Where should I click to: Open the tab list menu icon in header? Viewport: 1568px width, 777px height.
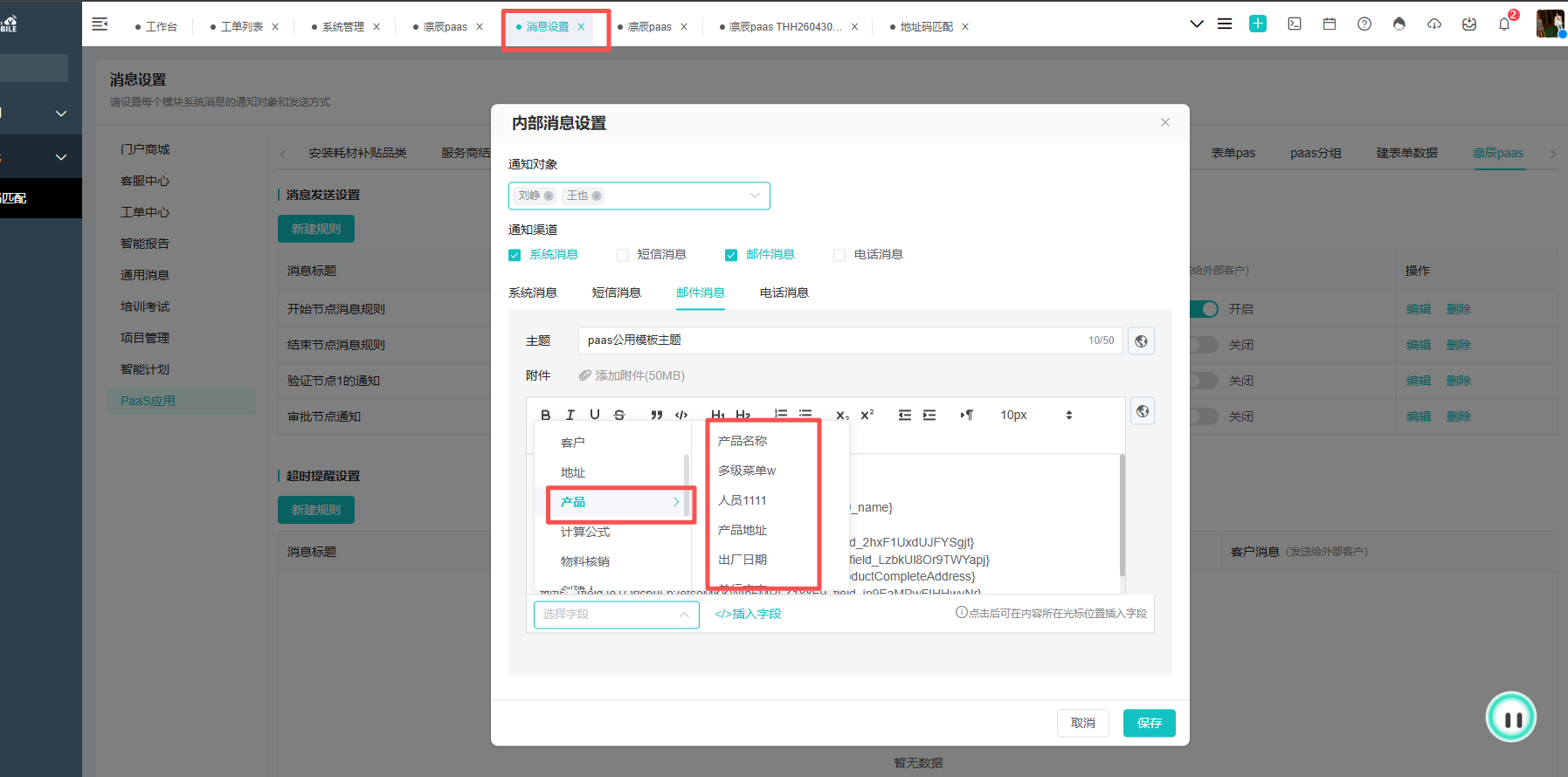click(1225, 24)
